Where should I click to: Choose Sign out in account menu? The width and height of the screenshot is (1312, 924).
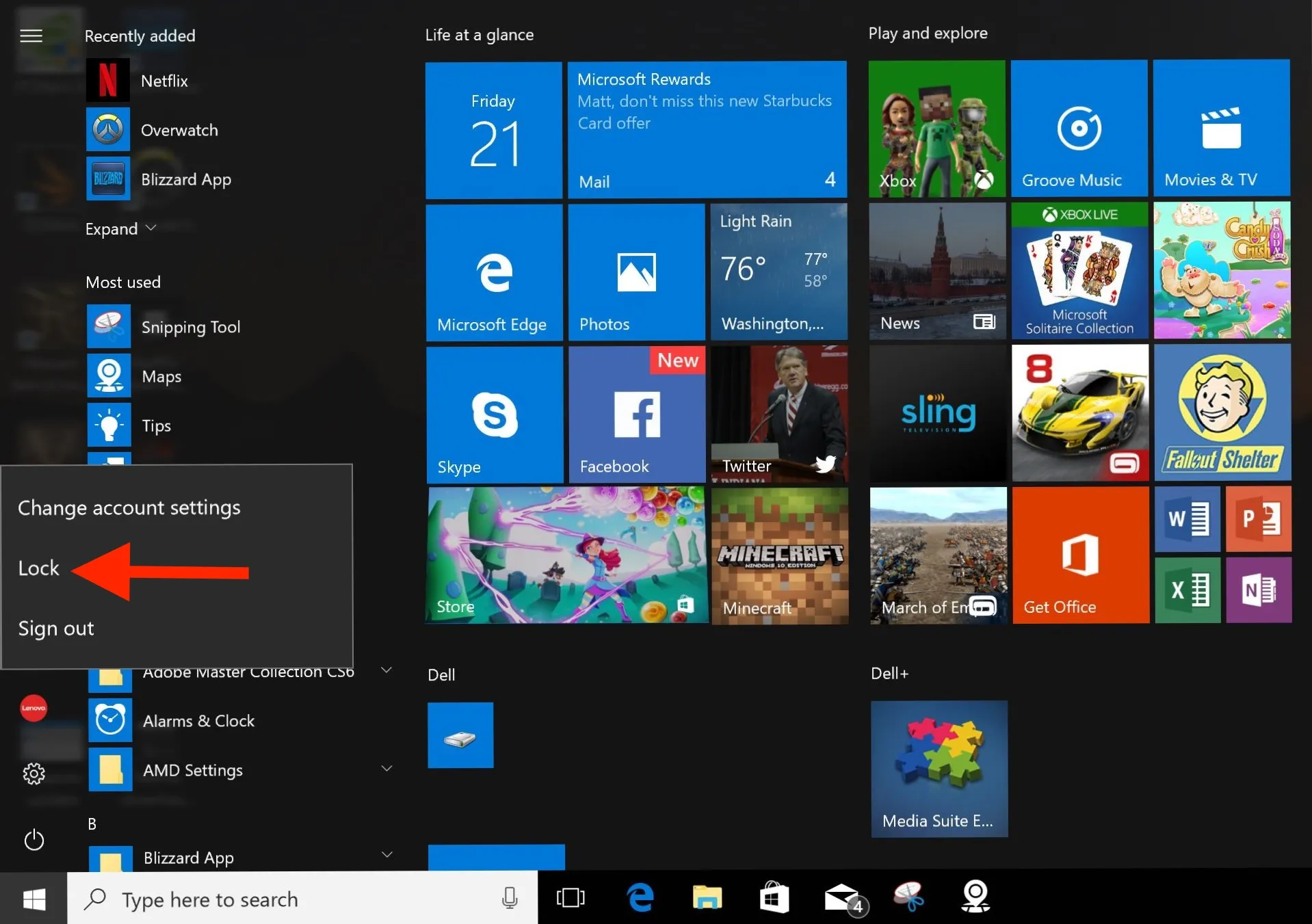coord(56,629)
